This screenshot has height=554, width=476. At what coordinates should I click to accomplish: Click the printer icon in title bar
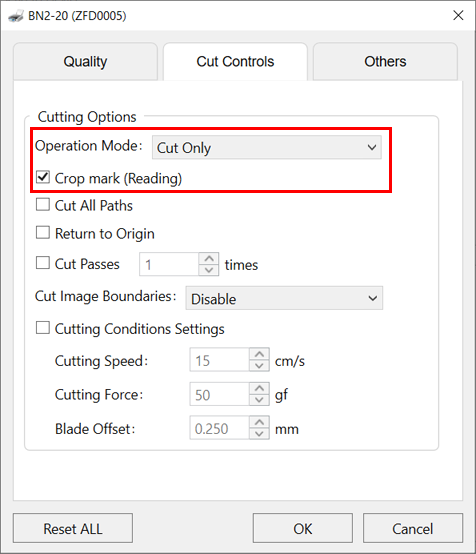16,16
